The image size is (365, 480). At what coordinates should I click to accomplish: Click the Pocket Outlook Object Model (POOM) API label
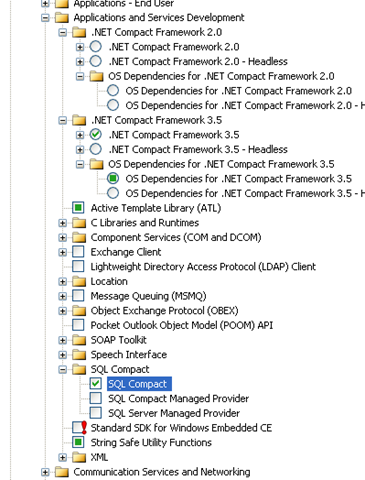coord(182,325)
